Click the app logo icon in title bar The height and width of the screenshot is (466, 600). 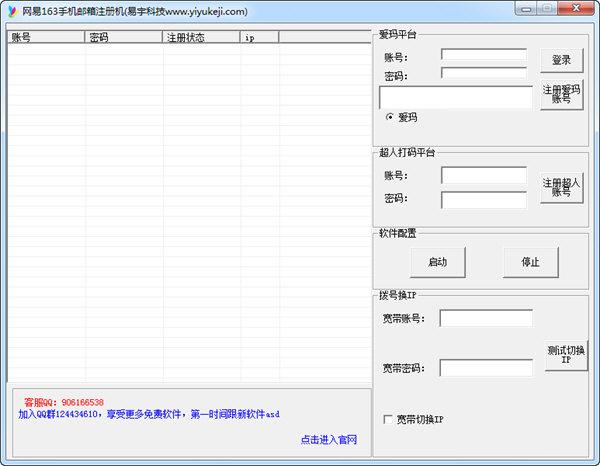point(13,11)
